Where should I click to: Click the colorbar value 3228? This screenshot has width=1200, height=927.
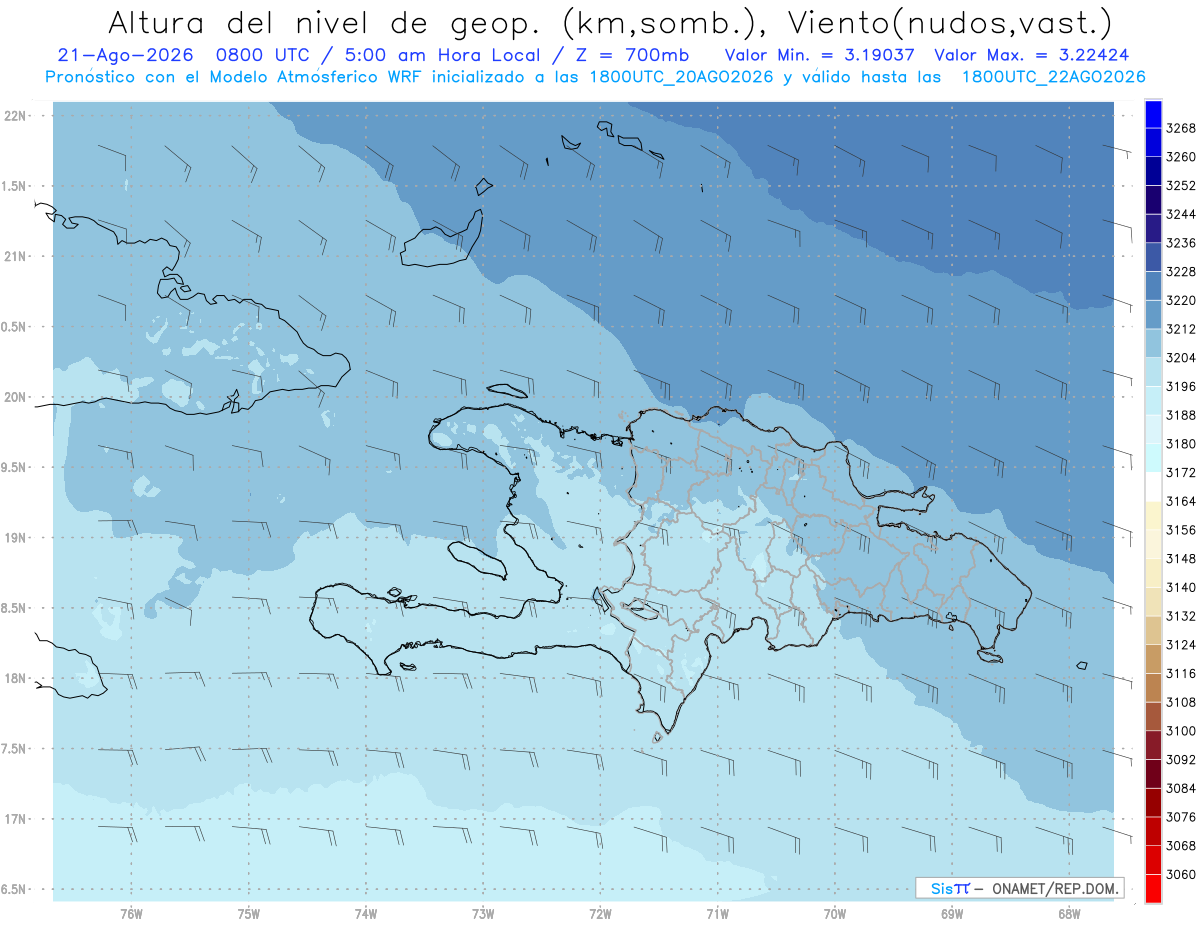(x=1180, y=272)
